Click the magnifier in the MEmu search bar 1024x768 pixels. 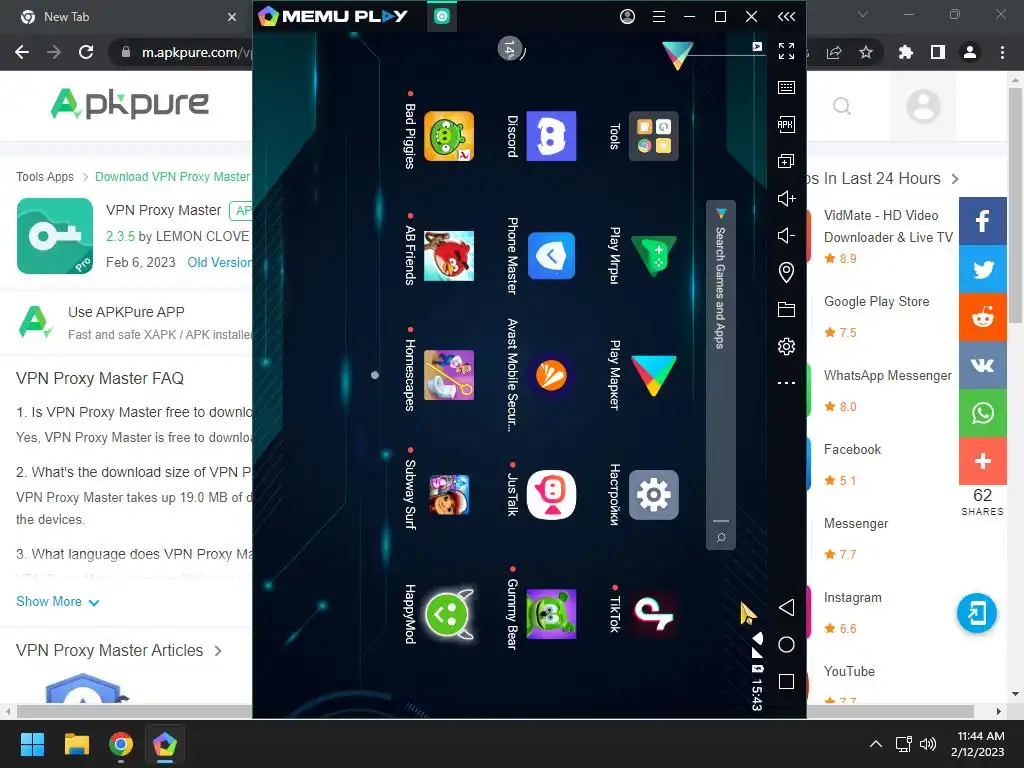pos(721,537)
